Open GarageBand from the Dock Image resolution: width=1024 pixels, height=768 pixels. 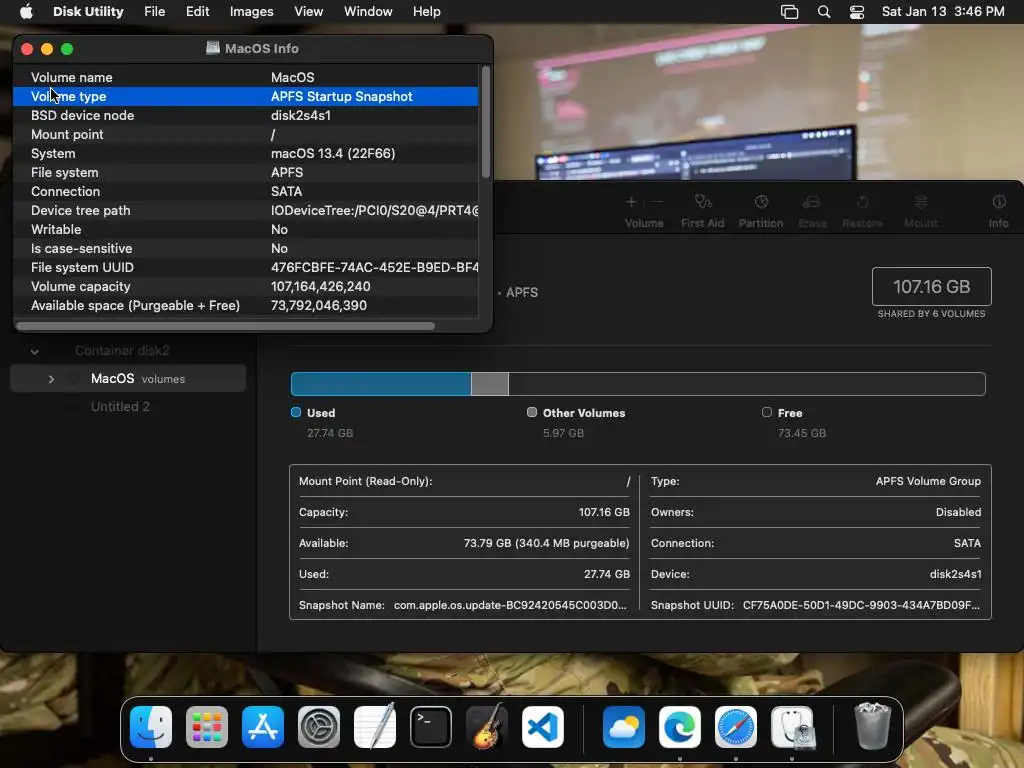[x=487, y=727]
